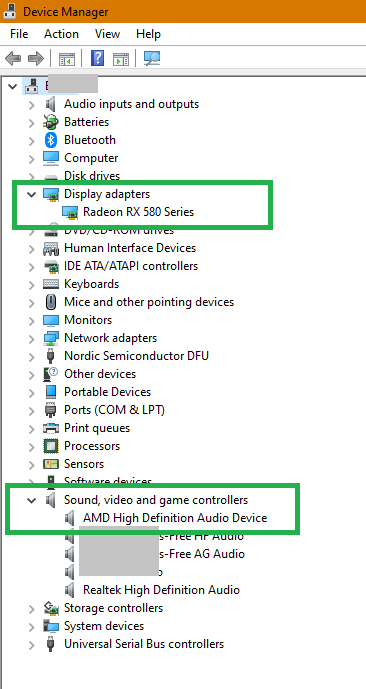Collapse Sound, video and game controllers
The height and width of the screenshot is (689, 366).
pyautogui.click(x=32, y=500)
